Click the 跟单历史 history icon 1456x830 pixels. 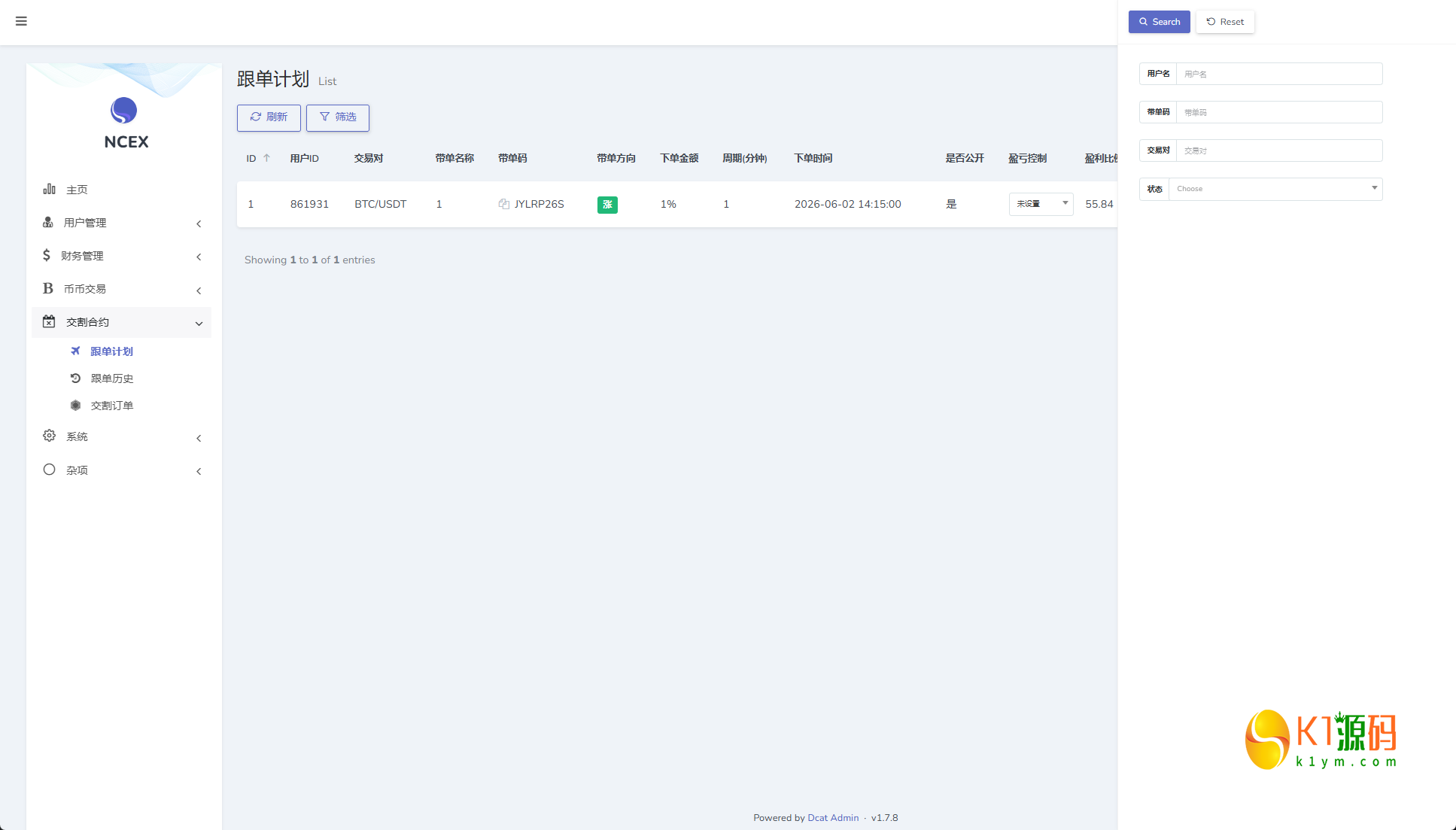(75, 378)
